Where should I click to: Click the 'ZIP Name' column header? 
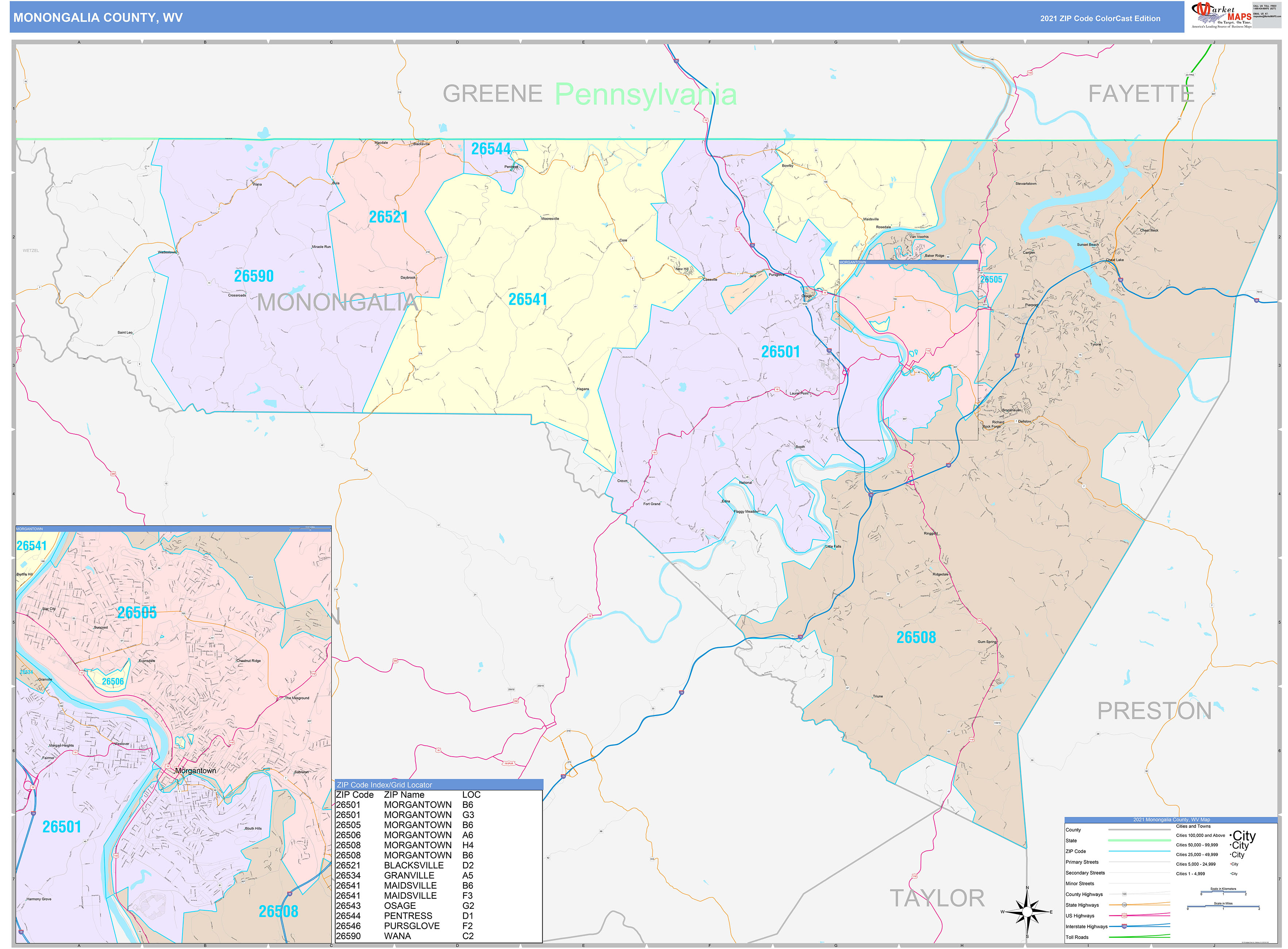404,795
